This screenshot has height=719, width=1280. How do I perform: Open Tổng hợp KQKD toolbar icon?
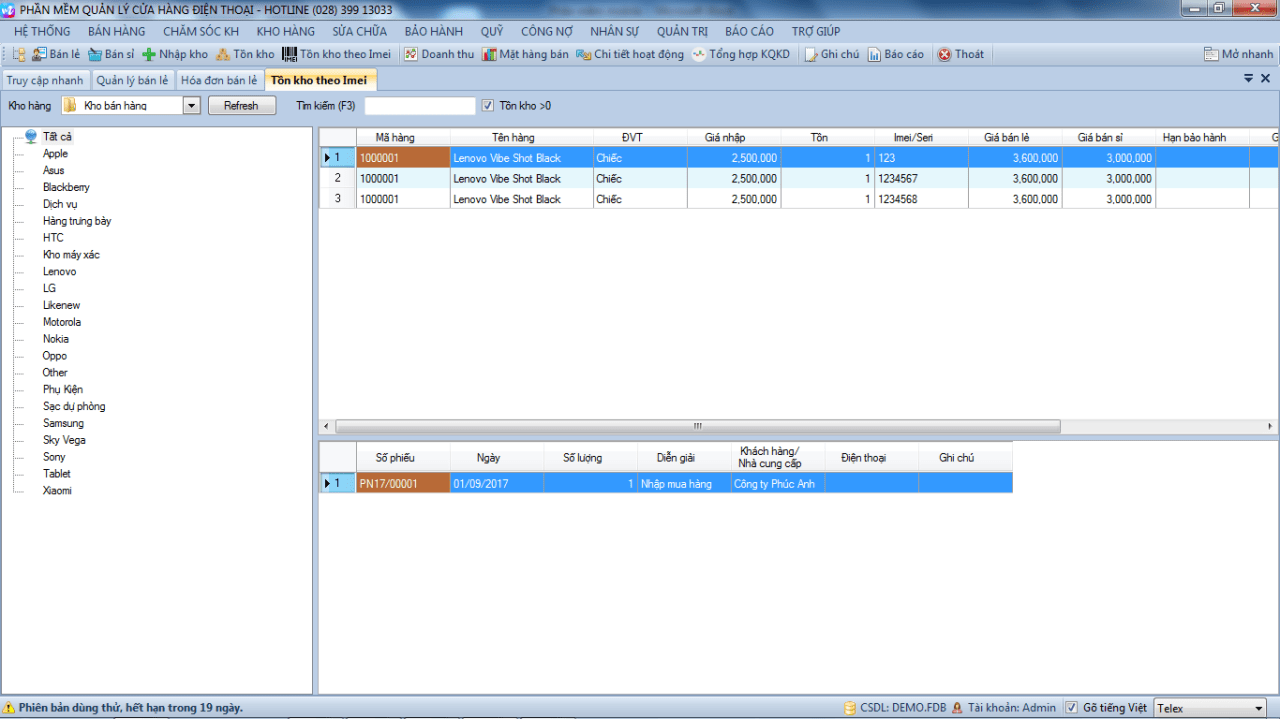click(x=699, y=54)
